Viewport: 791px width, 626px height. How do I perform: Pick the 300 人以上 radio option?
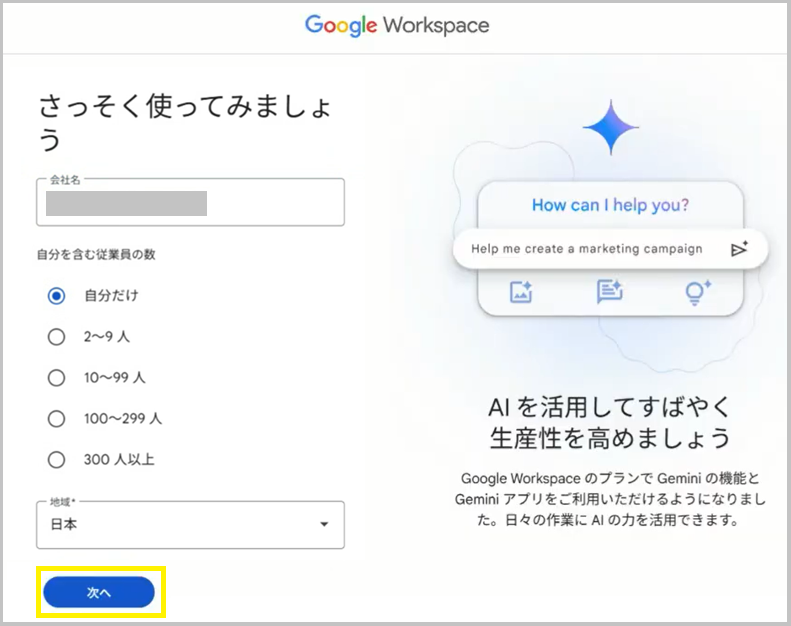[x=56, y=460]
